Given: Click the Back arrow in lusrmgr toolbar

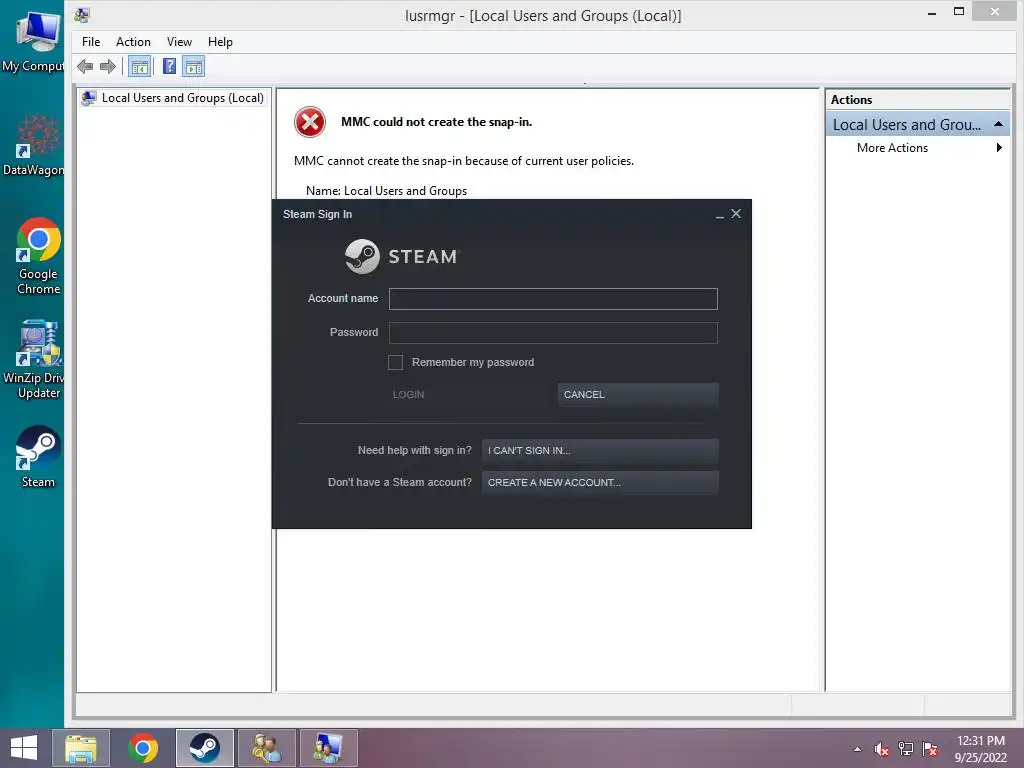Looking at the screenshot, I should point(85,66).
